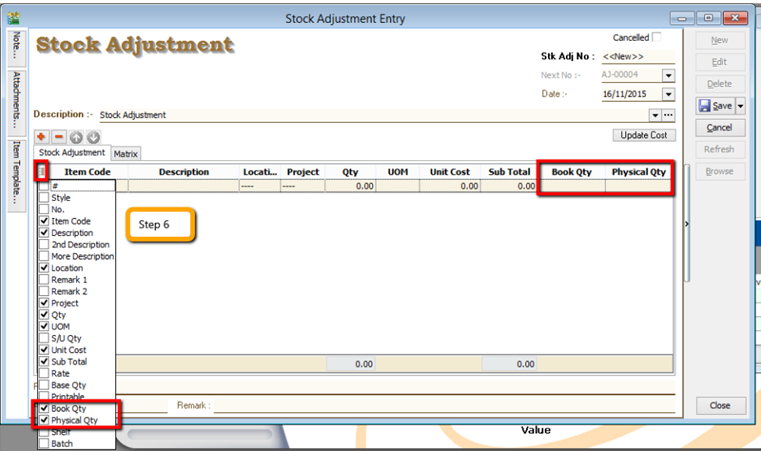Click the Close button at bottom right

click(719, 405)
